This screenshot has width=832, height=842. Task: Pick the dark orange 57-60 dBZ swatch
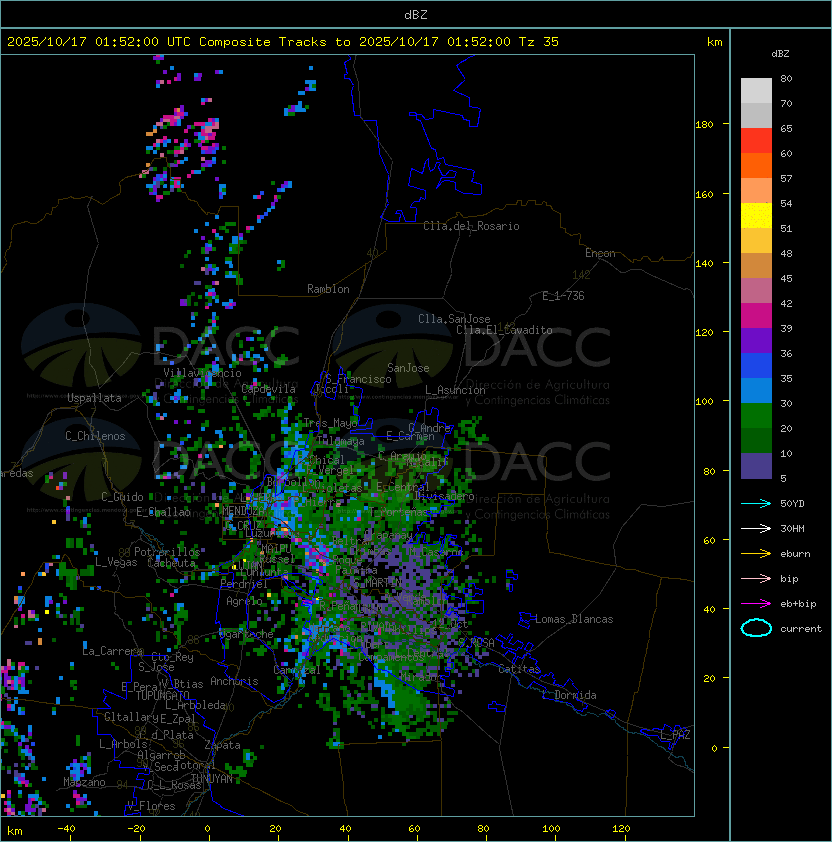pos(756,166)
